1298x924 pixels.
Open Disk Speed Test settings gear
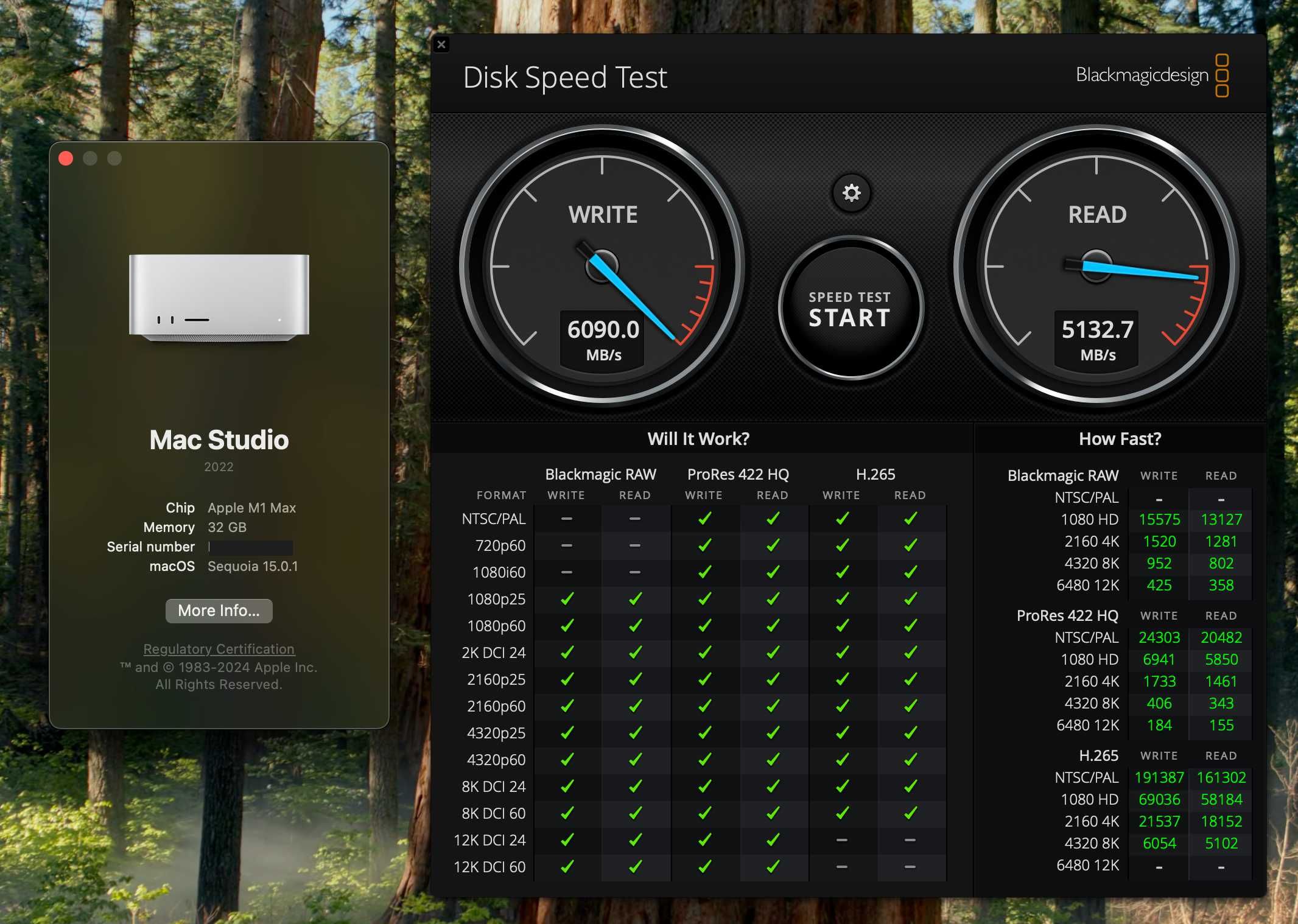point(851,193)
